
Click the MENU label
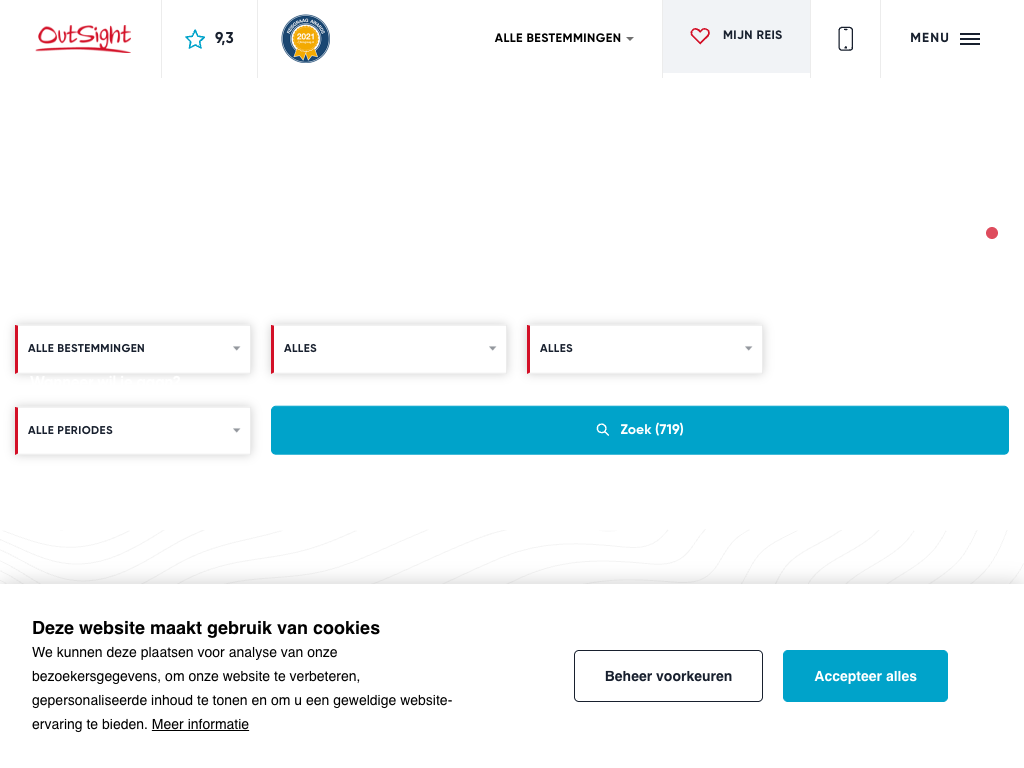click(929, 38)
